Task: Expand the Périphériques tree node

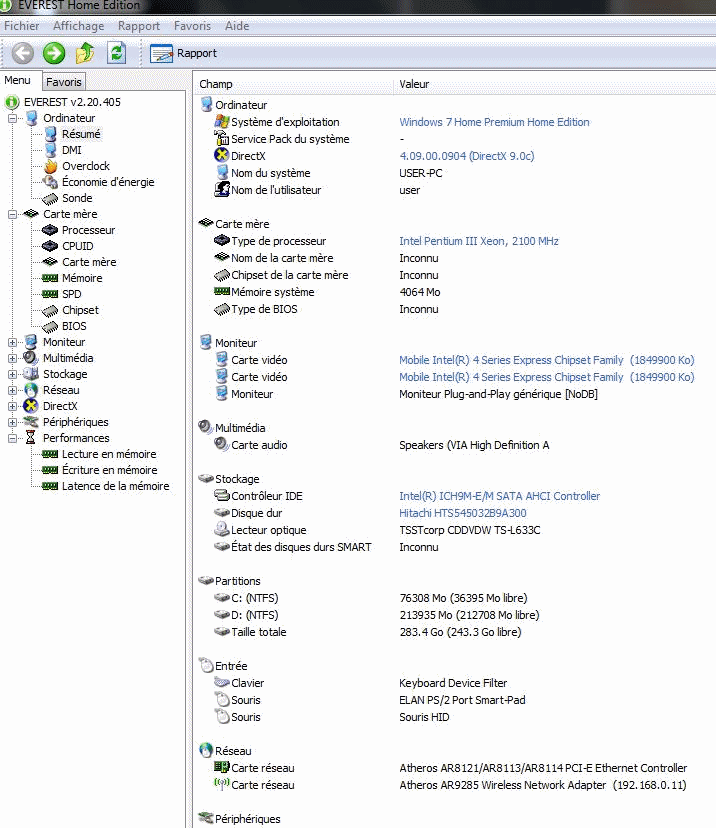Action: click(13, 422)
